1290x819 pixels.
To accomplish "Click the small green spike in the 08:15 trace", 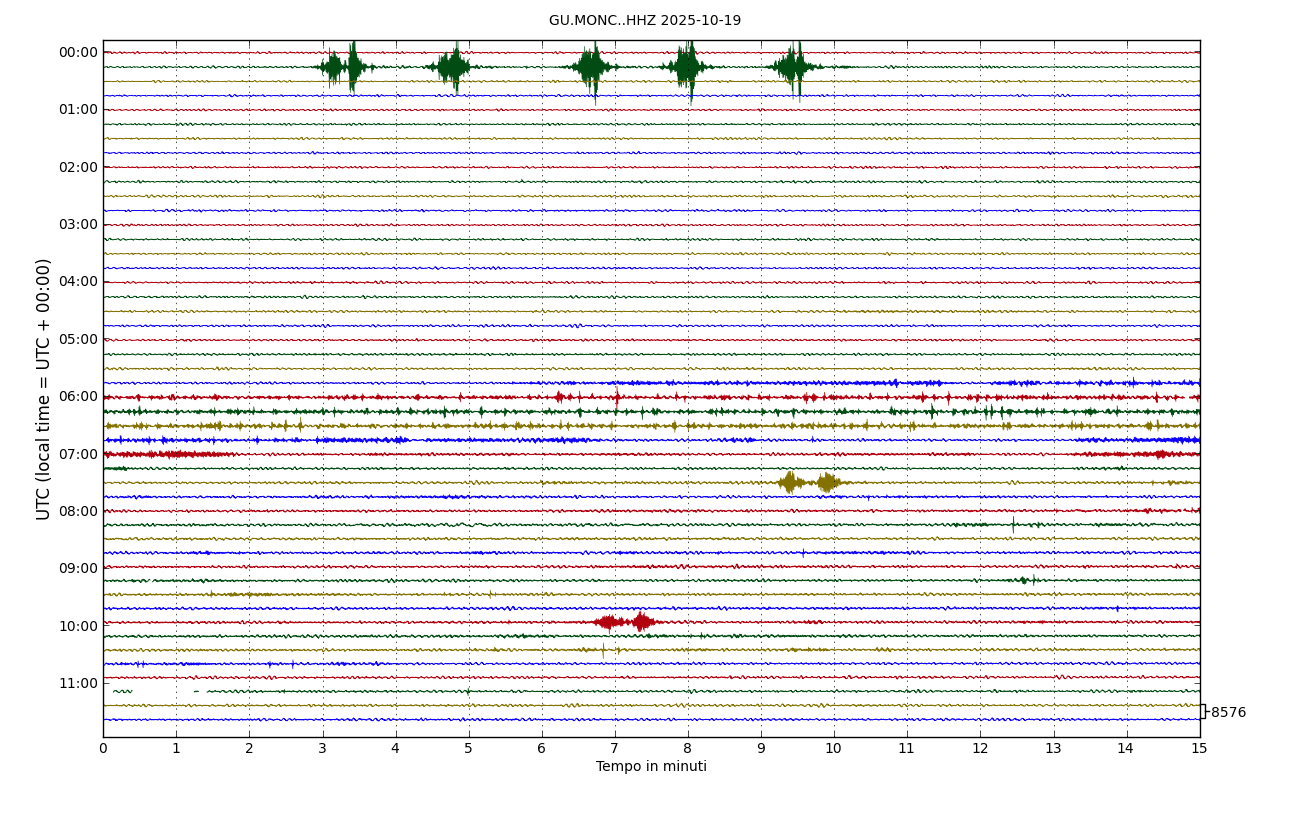I will click(x=1013, y=524).
